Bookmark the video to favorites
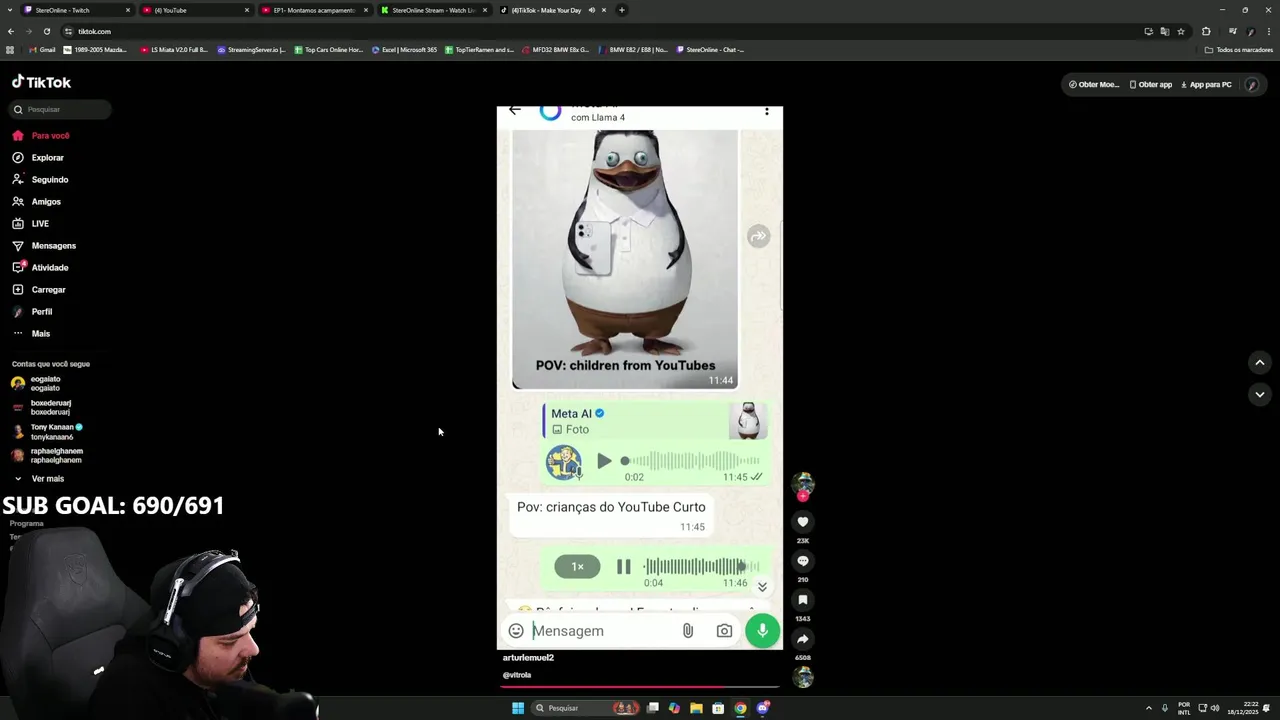Screen dimensions: 1280x720 802,600
